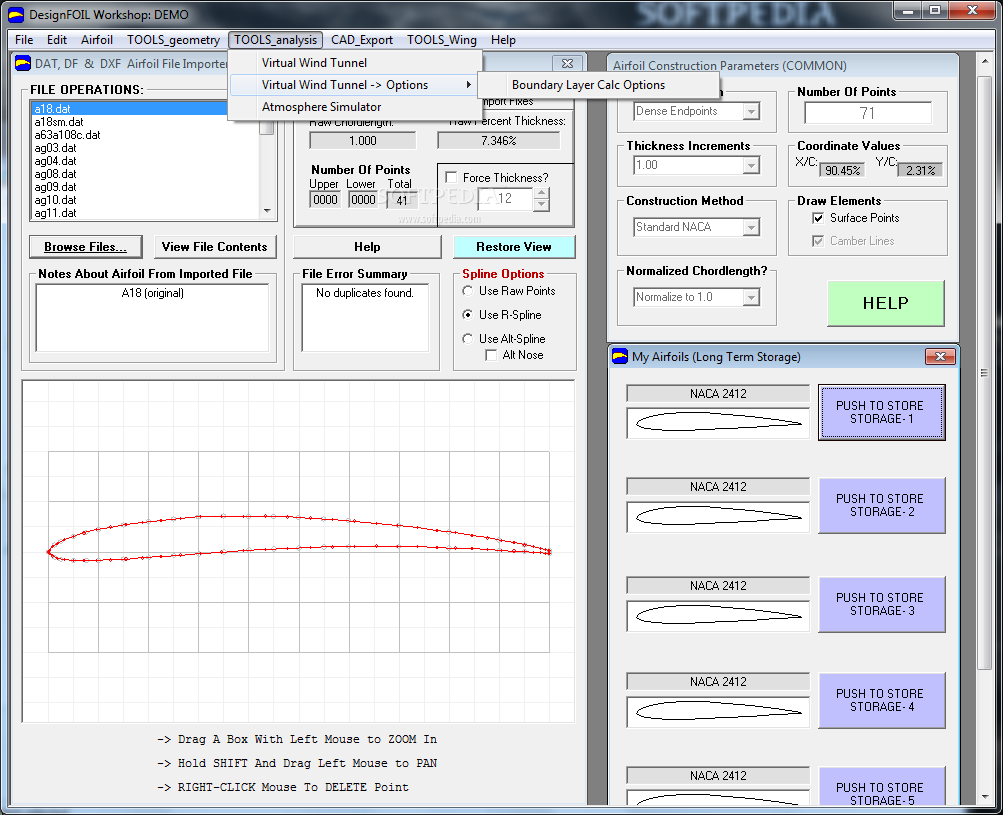Open the Help menu in menu bar
Viewport: 1003px width, 815px height.
tap(503, 40)
